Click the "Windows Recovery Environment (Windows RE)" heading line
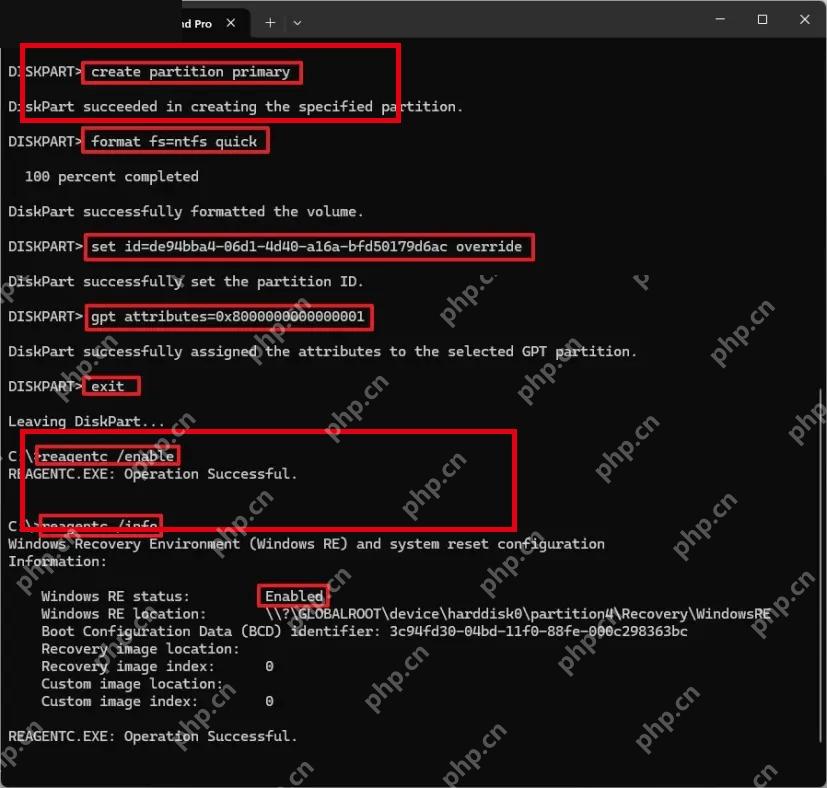Viewport: 827px width, 788px height. [x=306, y=544]
